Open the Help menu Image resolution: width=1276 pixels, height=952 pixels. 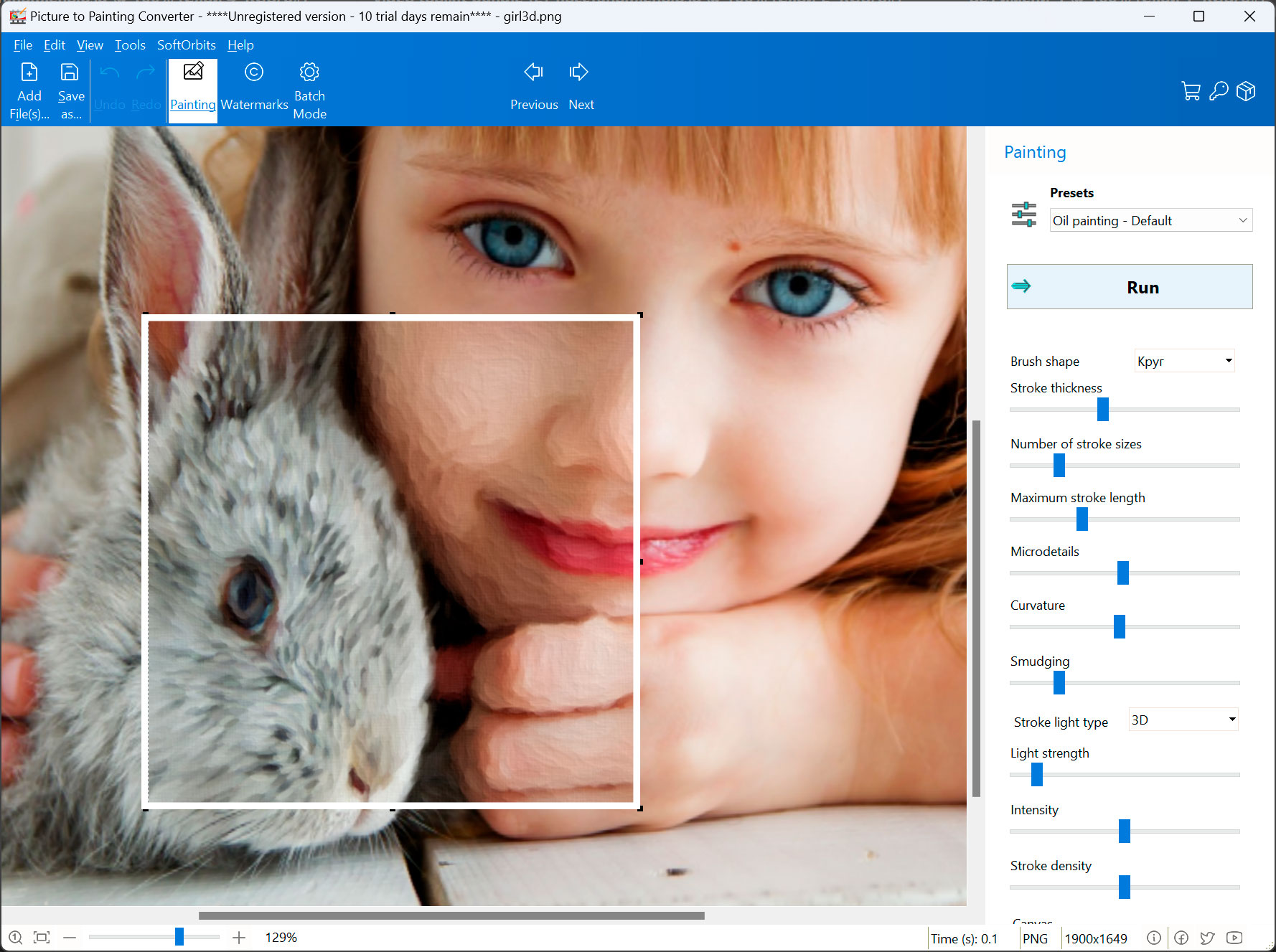tap(240, 44)
